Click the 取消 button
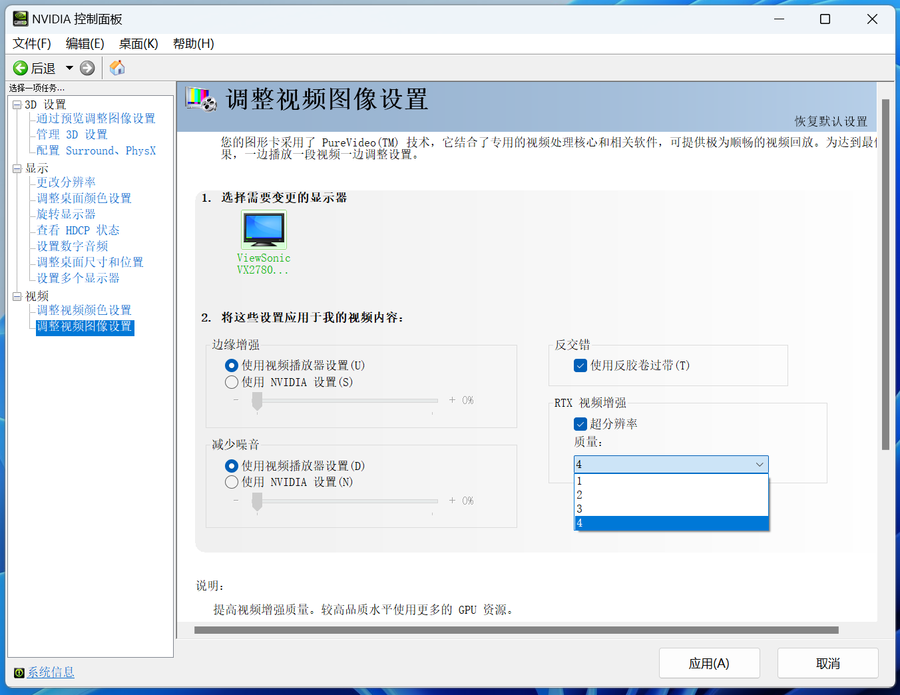Image resolution: width=900 pixels, height=695 pixels. pyautogui.click(x=828, y=663)
